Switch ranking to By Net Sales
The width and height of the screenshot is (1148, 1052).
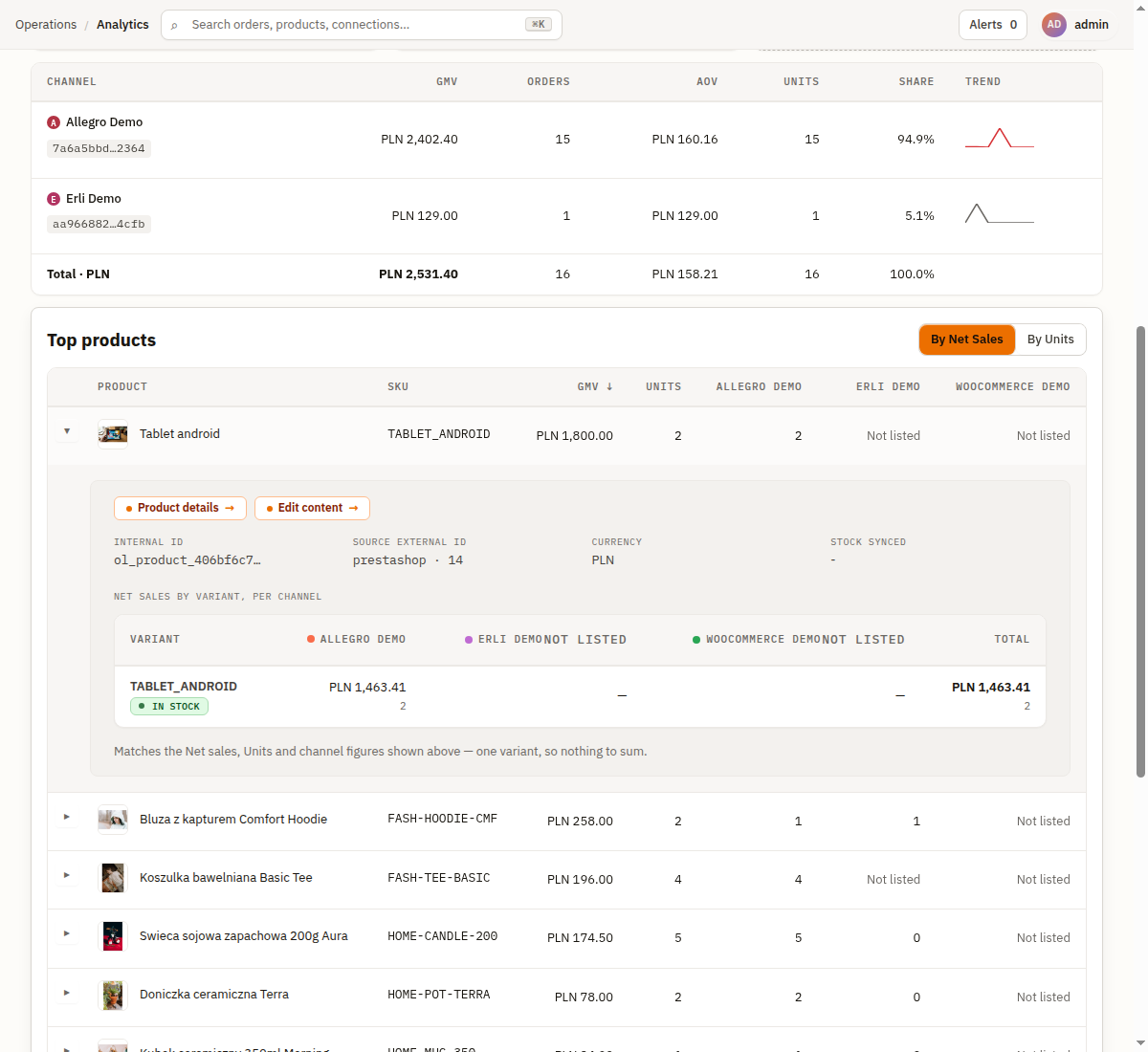coord(967,340)
